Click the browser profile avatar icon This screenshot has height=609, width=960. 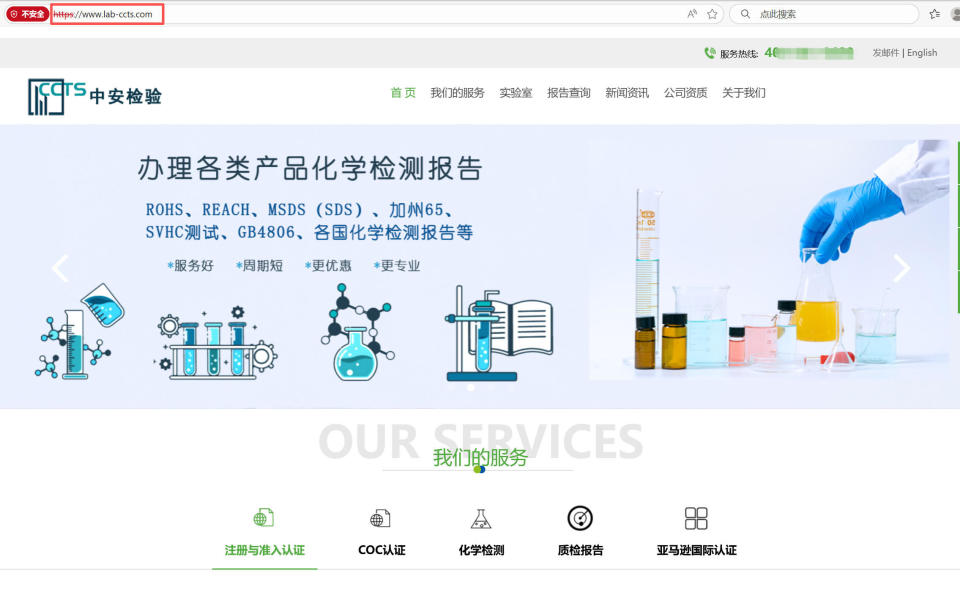click(955, 13)
